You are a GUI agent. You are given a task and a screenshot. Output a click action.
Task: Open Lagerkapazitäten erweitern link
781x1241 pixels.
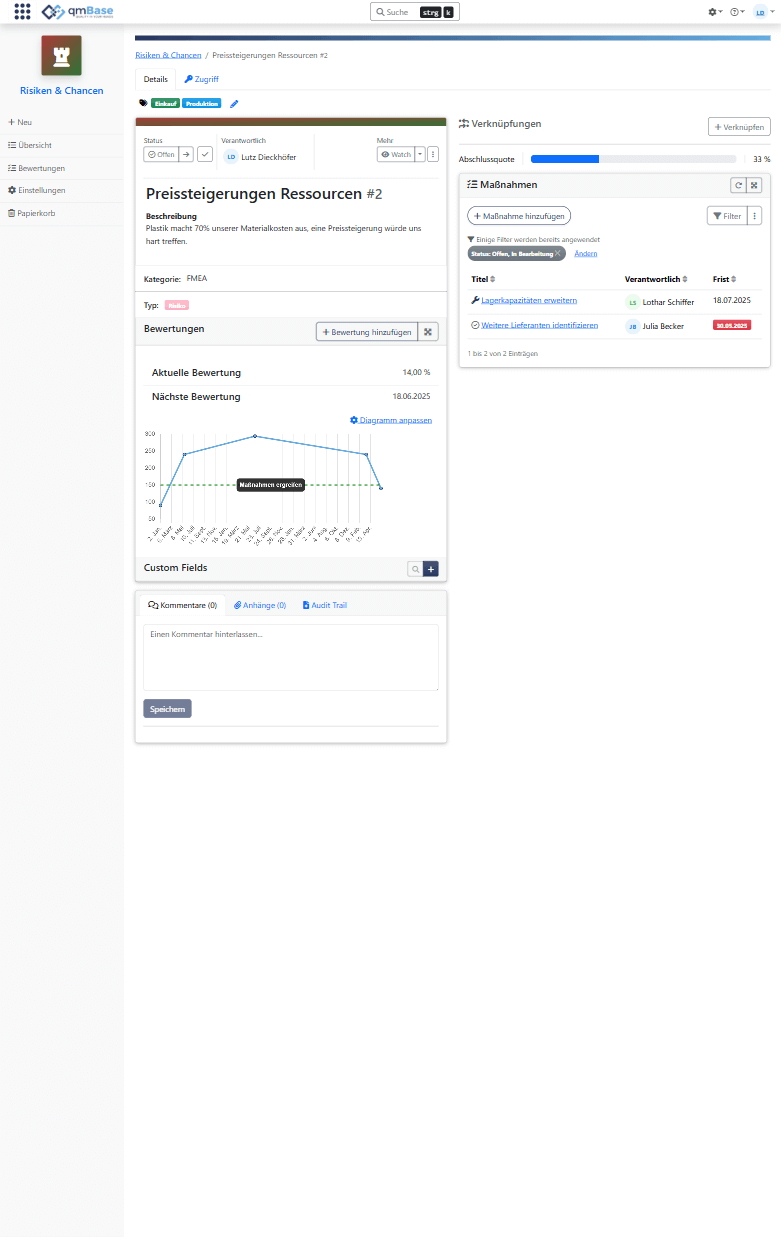click(528, 300)
